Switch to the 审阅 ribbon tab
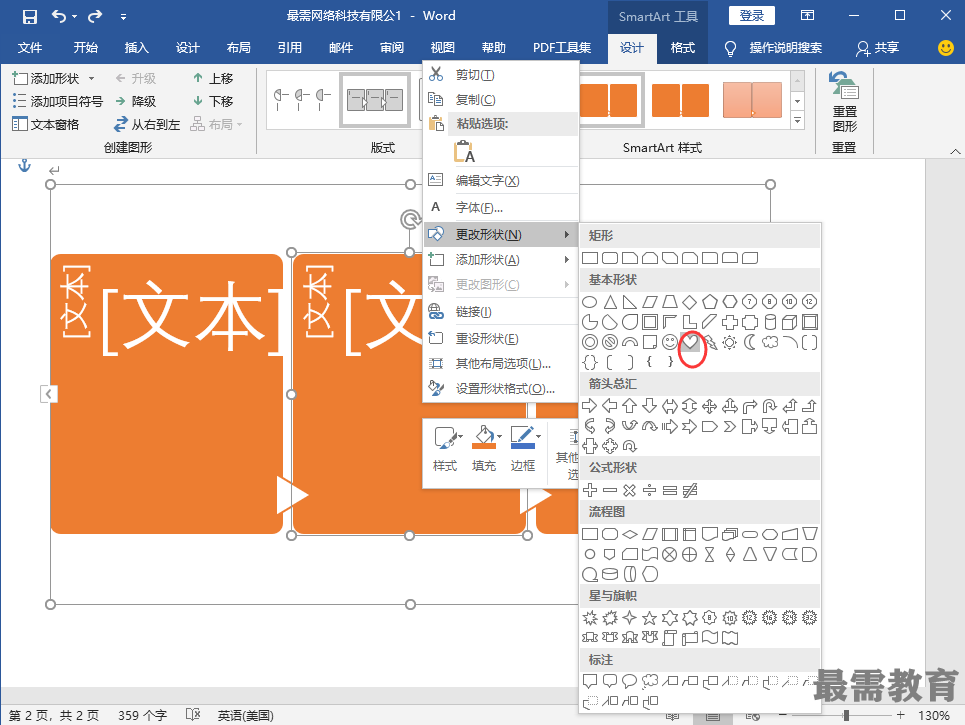This screenshot has height=725, width=965. coord(391,47)
